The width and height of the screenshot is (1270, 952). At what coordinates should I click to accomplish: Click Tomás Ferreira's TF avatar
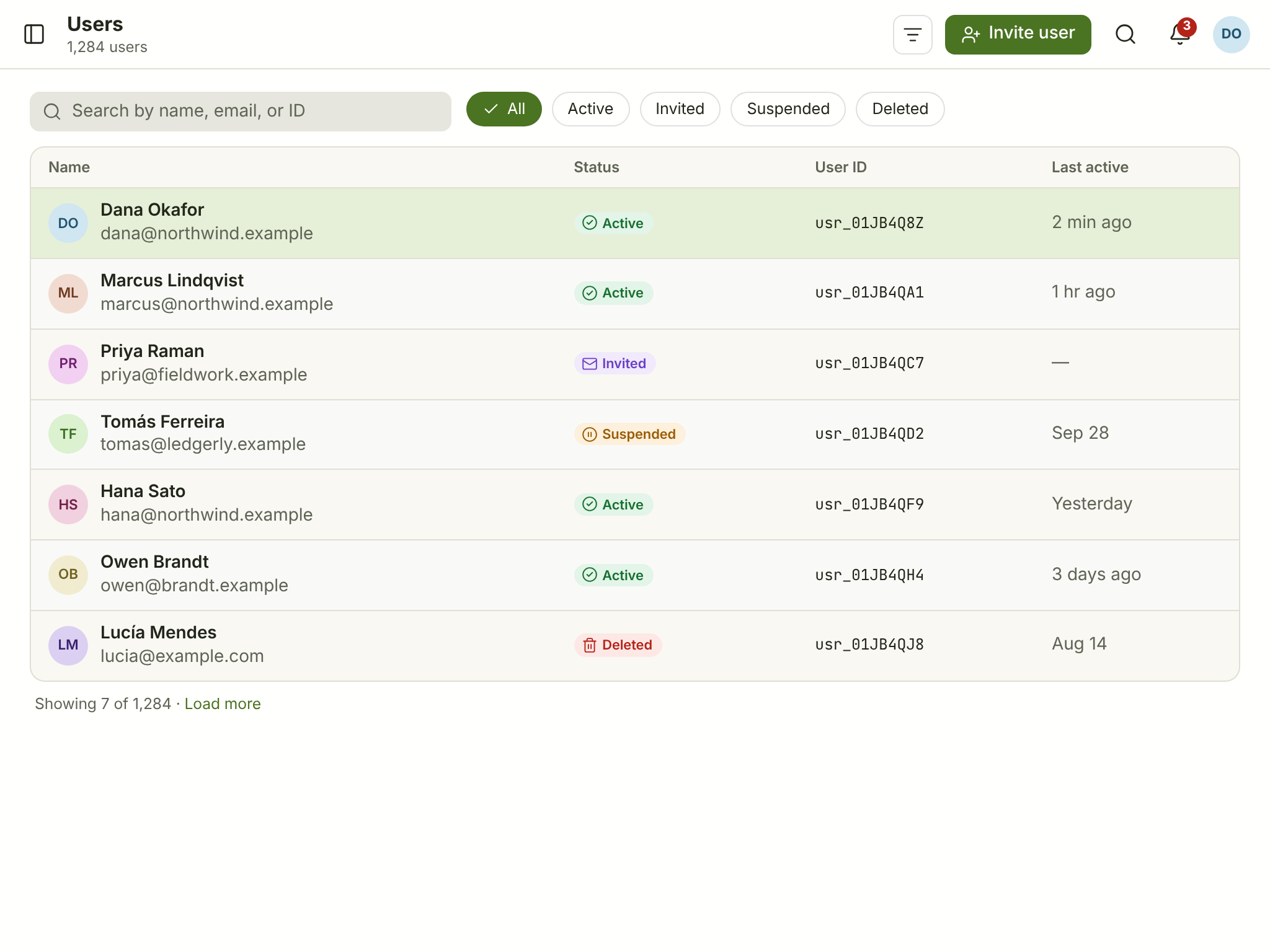coord(68,434)
